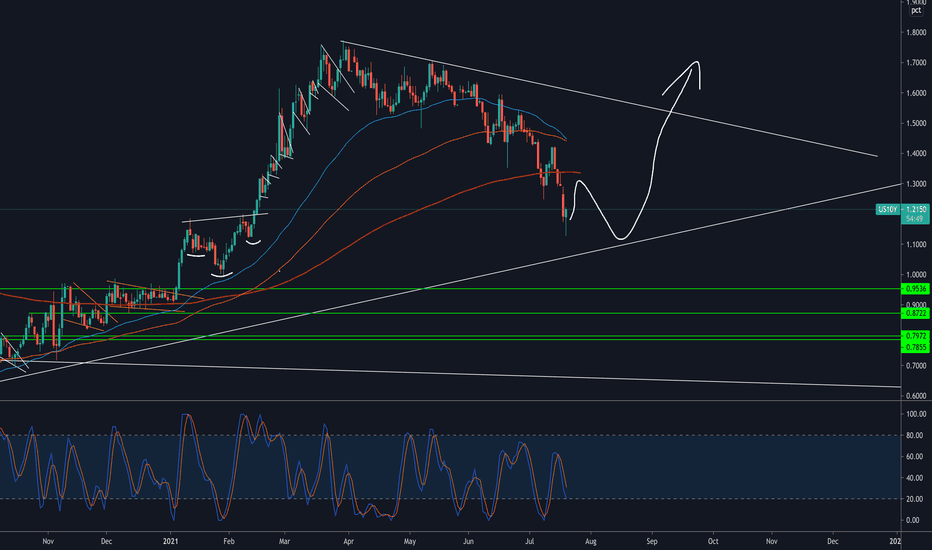
Task: Click the May label on time axis
Action: tap(410, 542)
